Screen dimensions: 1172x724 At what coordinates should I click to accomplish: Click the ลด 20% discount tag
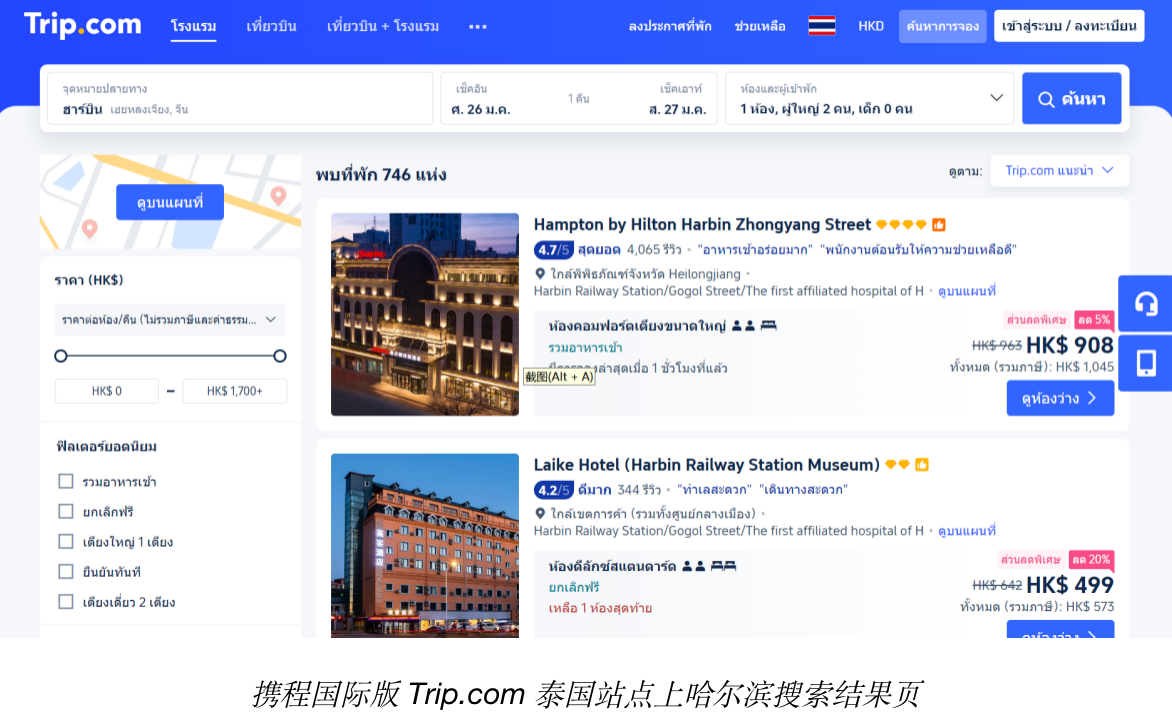pos(1091,560)
